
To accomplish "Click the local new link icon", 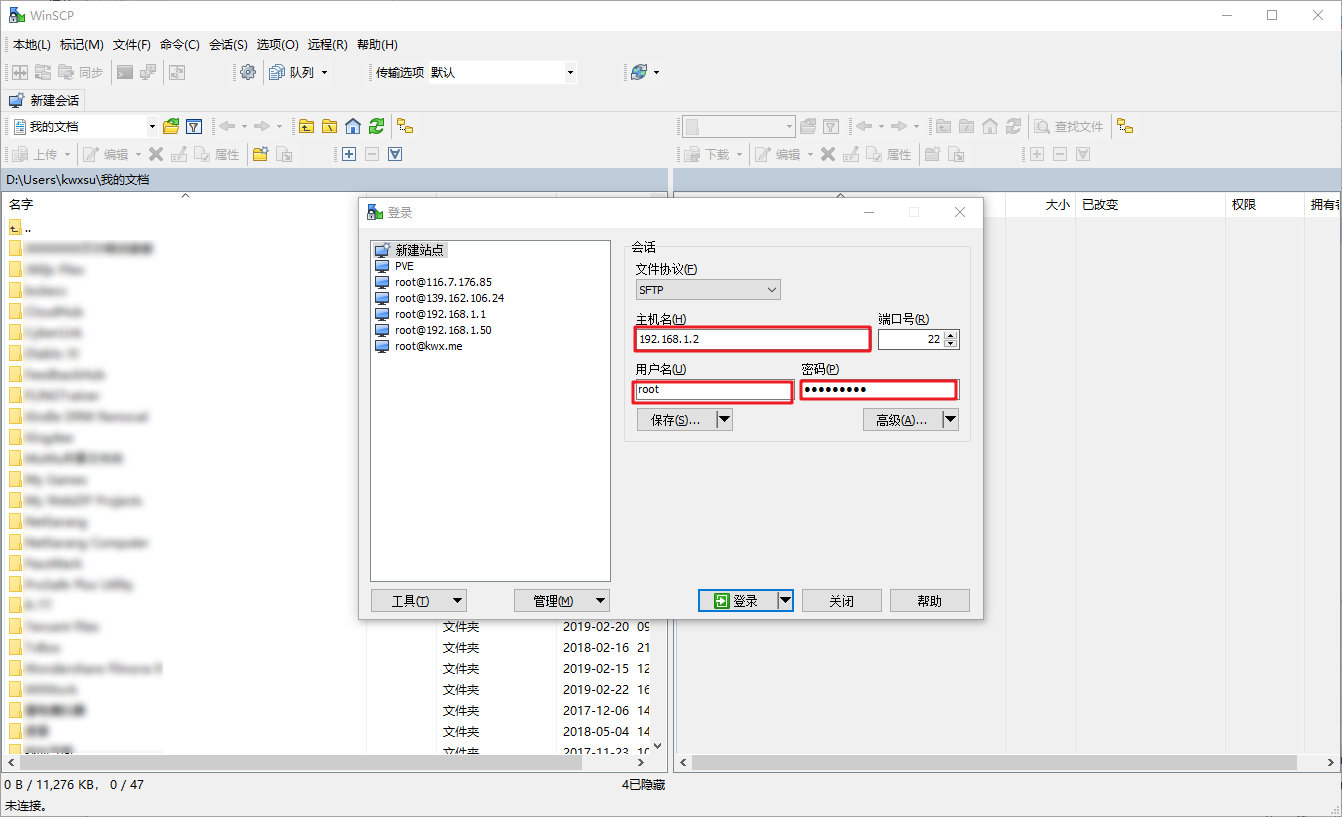I will click(x=284, y=154).
